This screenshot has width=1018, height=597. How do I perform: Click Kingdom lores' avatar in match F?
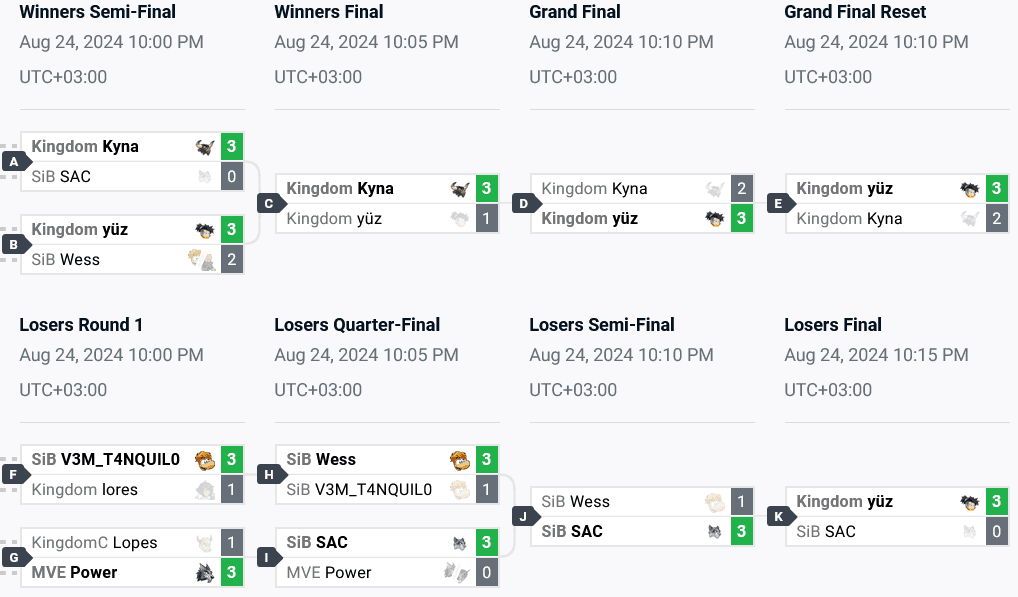(204, 490)
